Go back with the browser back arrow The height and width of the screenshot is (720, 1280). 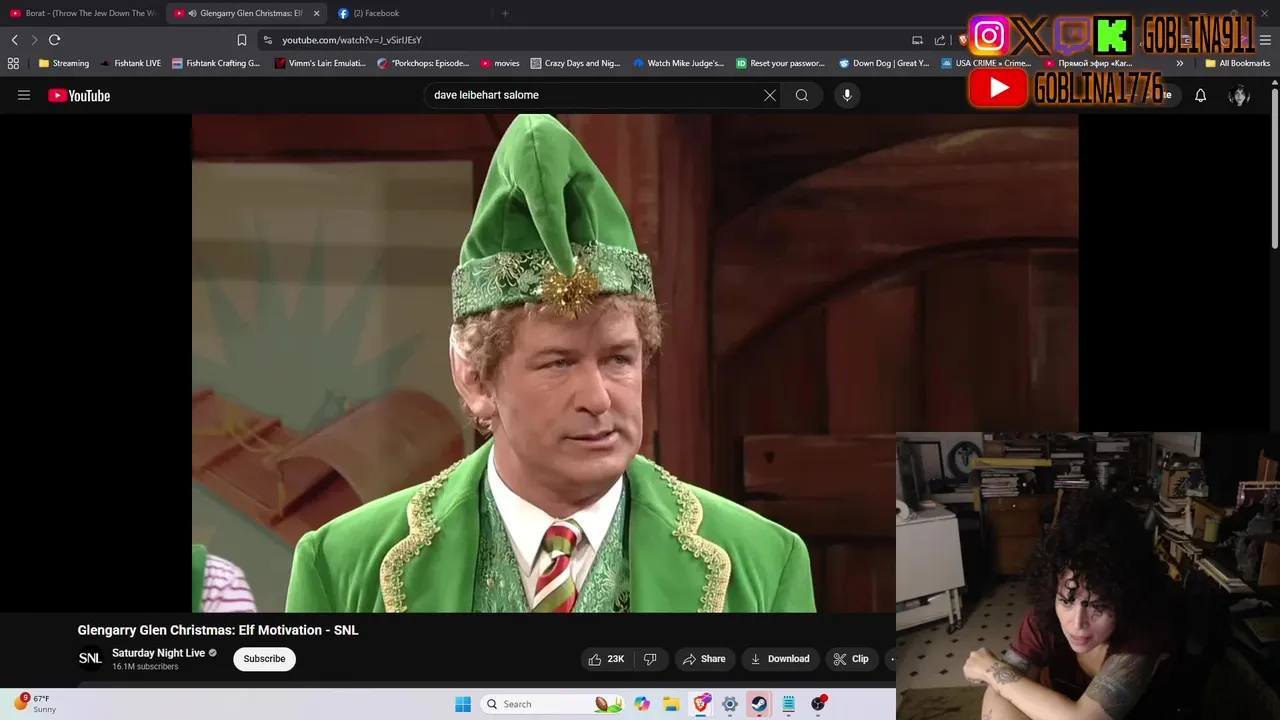pos(14,40)
